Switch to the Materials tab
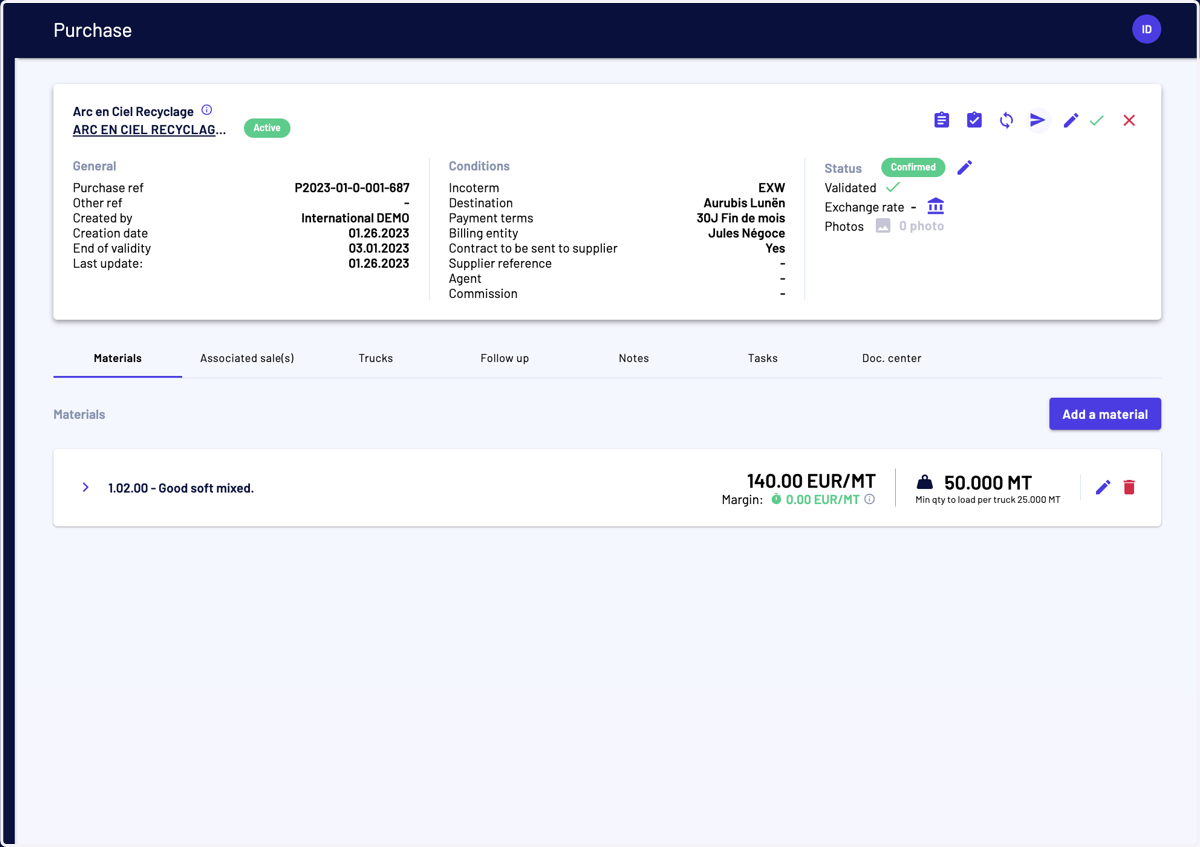This screenshot has height=847, width=1200. [x=118, y=358]
